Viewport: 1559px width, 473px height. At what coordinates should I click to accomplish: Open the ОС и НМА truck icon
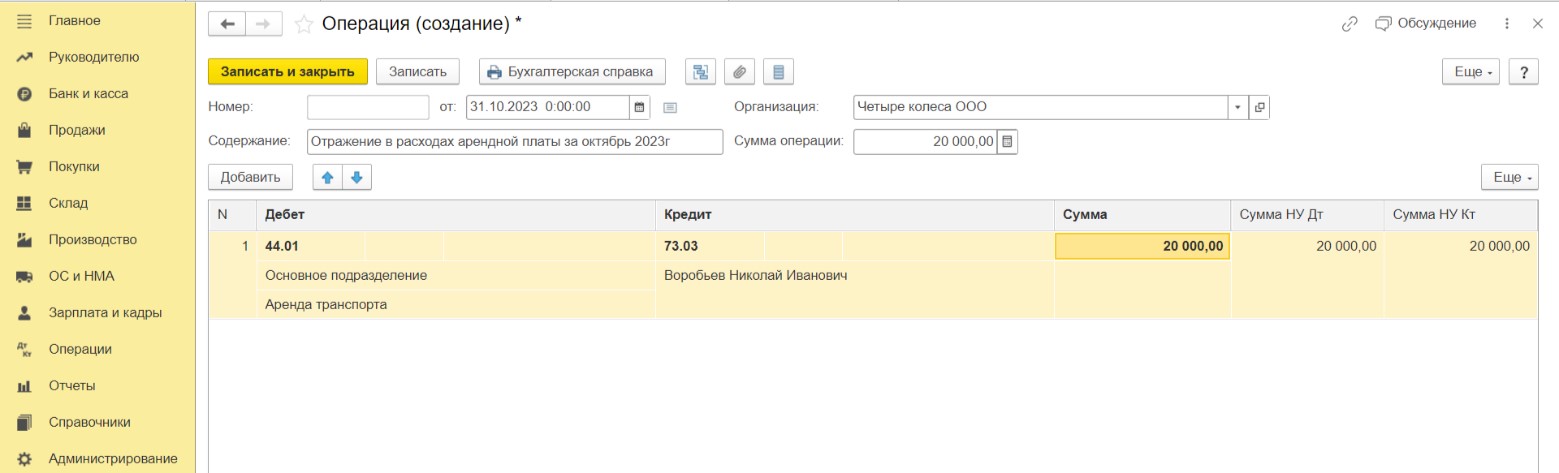point(25,276)
